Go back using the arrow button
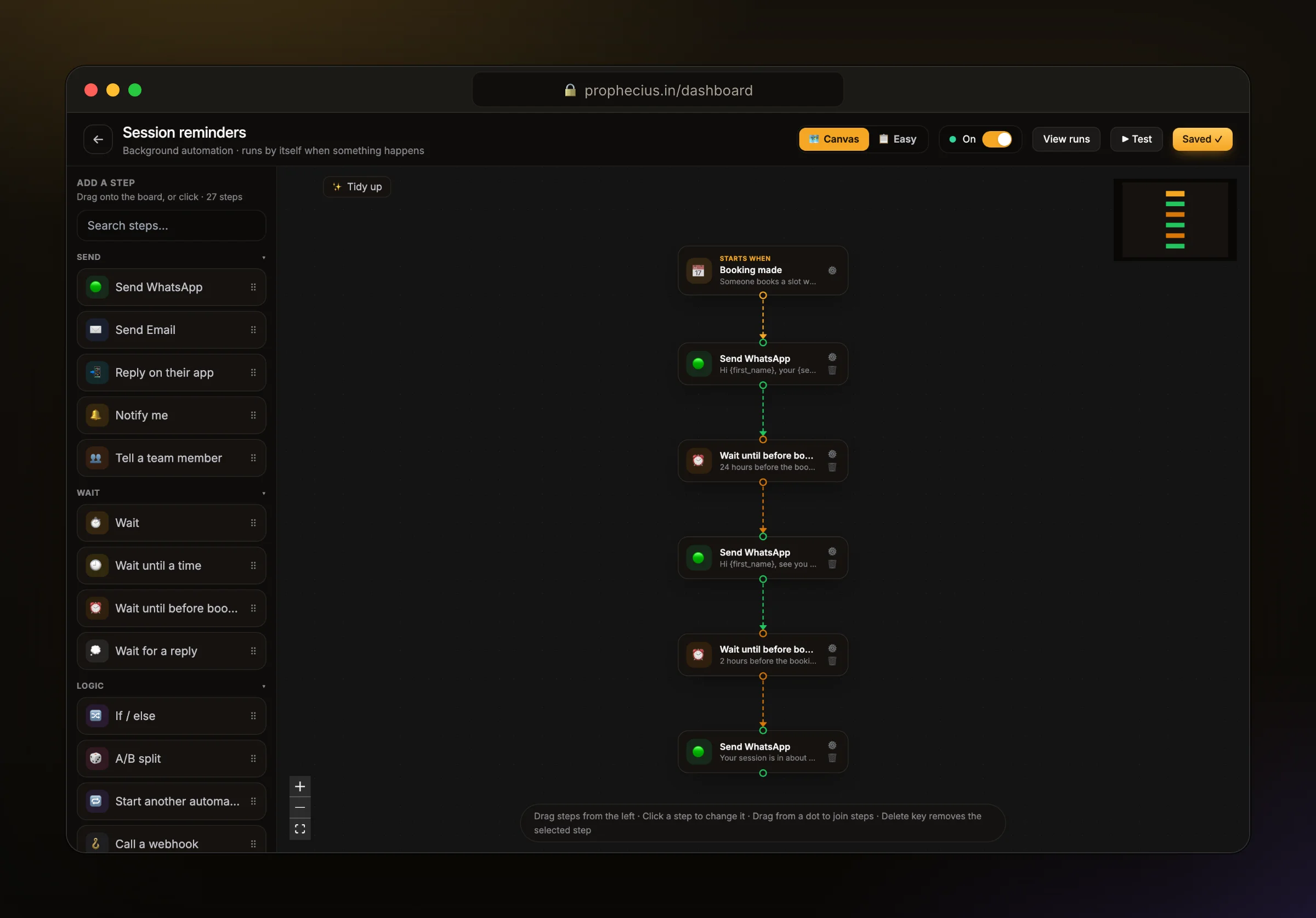1316x918 pixels. [98, 139]
